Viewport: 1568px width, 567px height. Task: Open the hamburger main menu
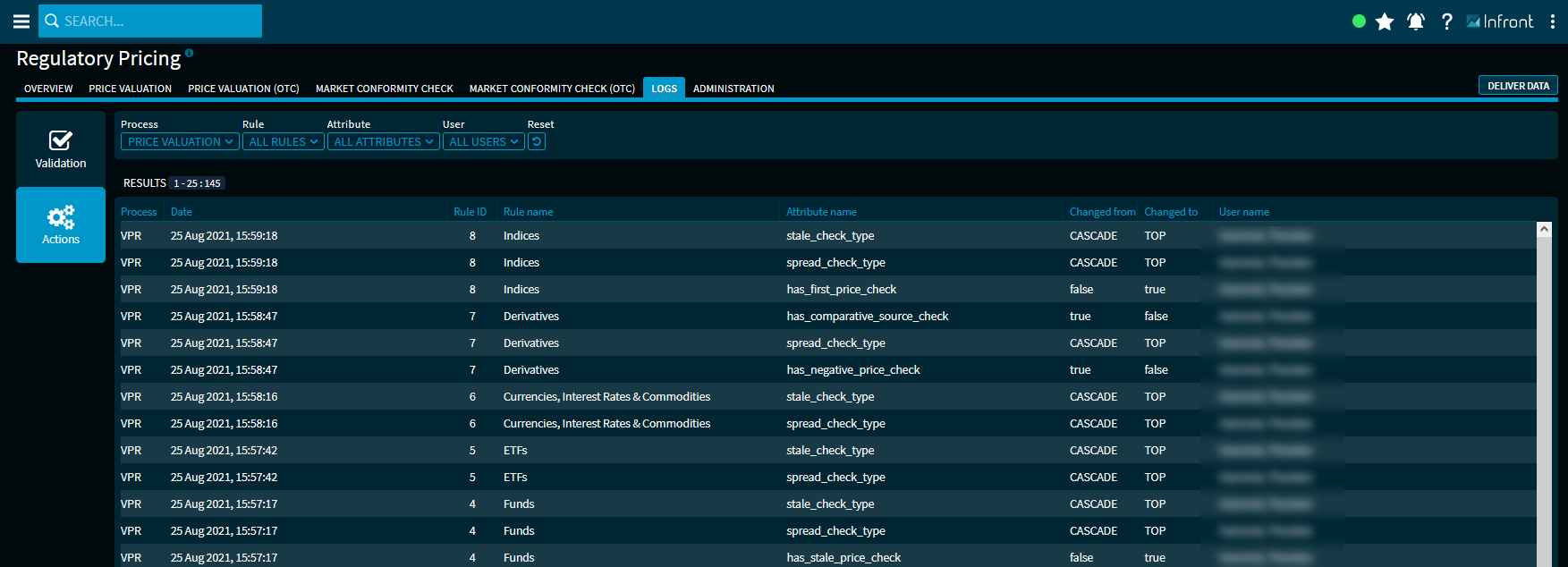[x=21, y=21]
